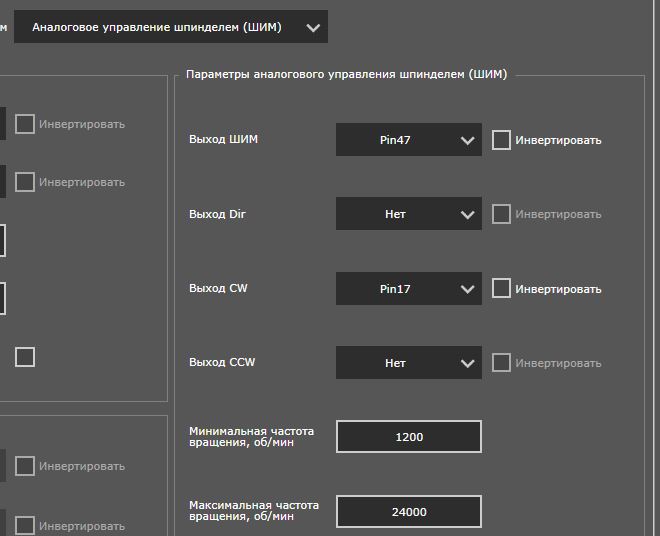Click the arrow on the Выход CCW dropdown

point(467,363)
